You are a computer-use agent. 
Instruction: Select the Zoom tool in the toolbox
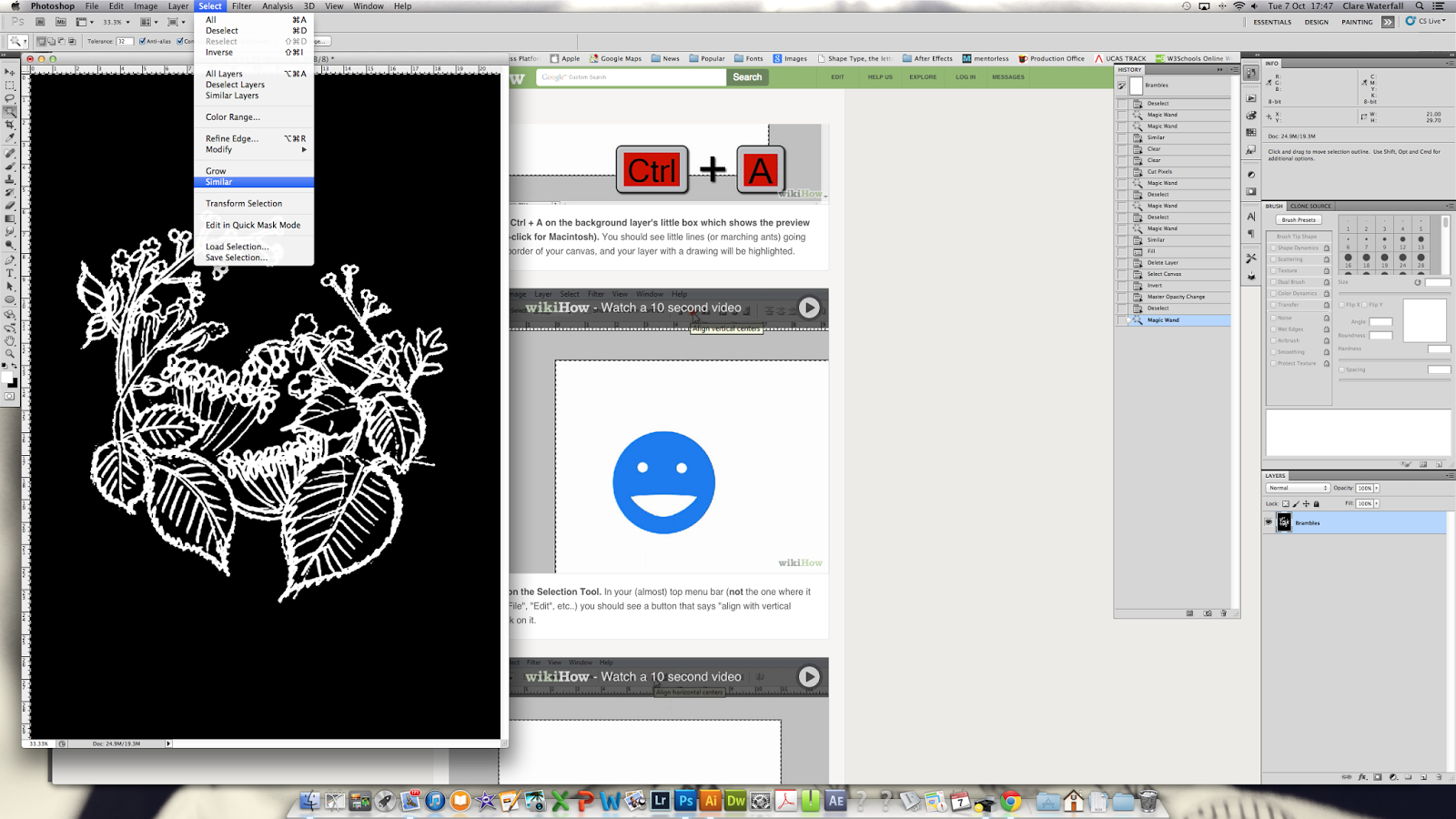[10, 353]
